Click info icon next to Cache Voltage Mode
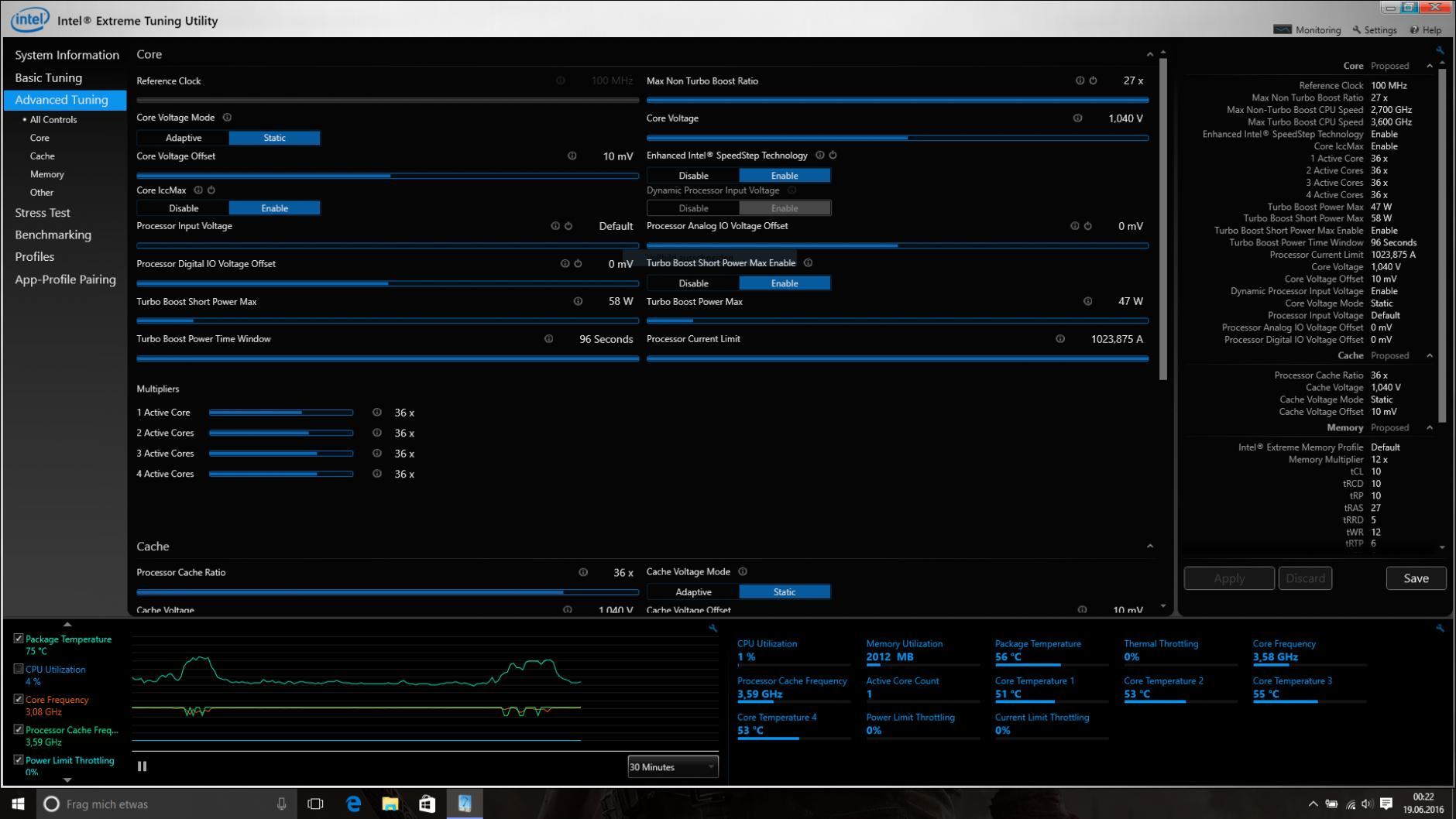The height and width of the screenshot is (819, 1456). pos(743,571)
